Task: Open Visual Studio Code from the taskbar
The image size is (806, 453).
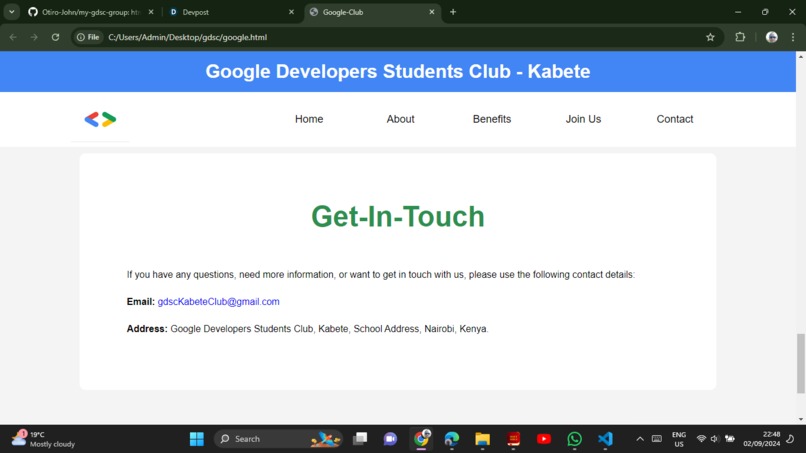Action: pos(606,439)
